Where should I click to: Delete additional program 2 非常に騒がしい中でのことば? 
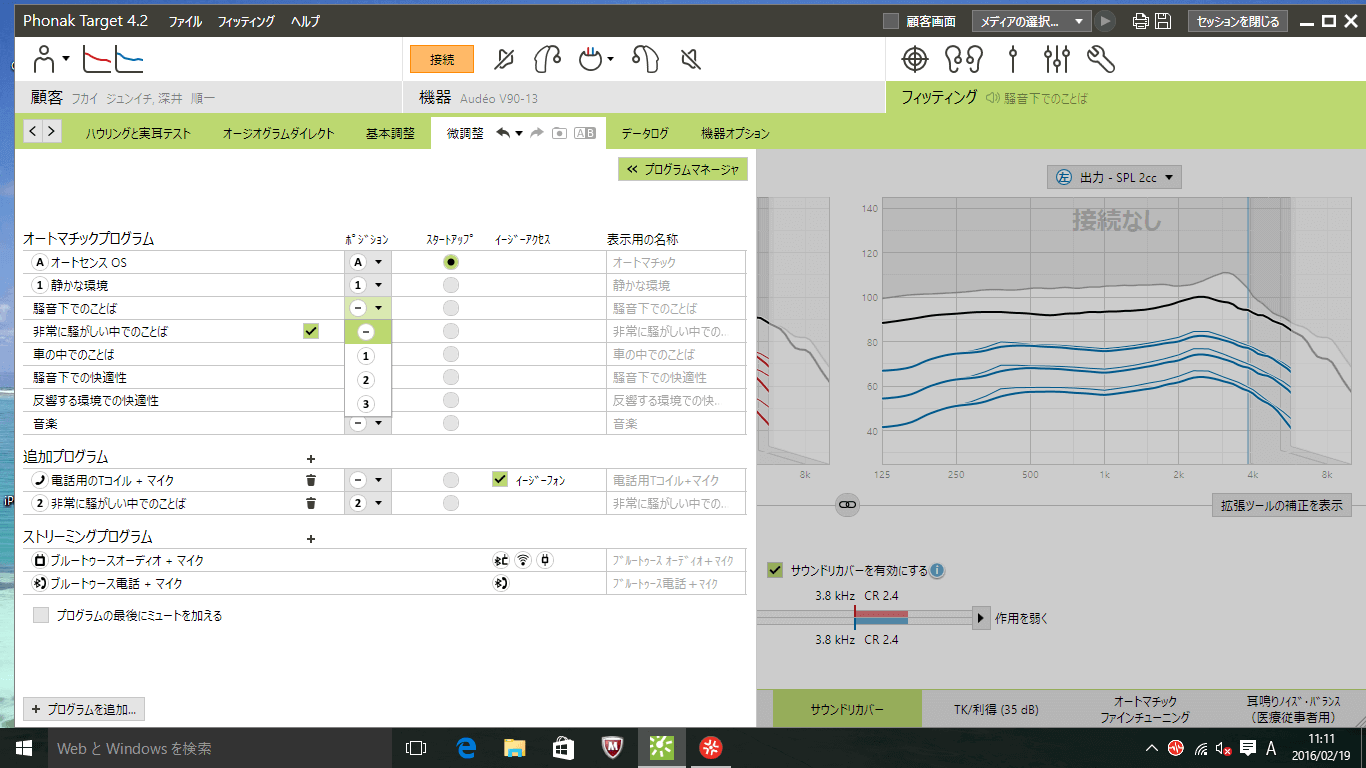pos(311,503)
